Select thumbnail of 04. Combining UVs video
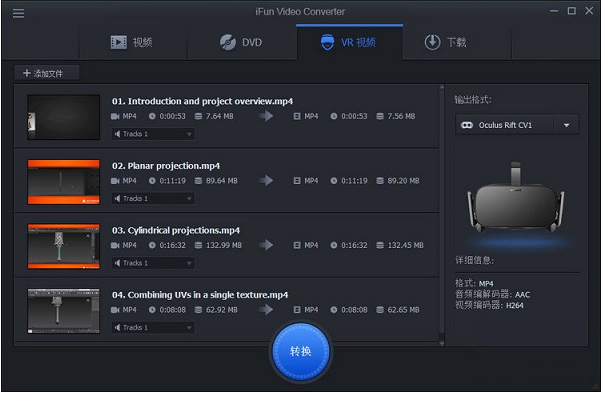602x393 pixels. point(64,311)
